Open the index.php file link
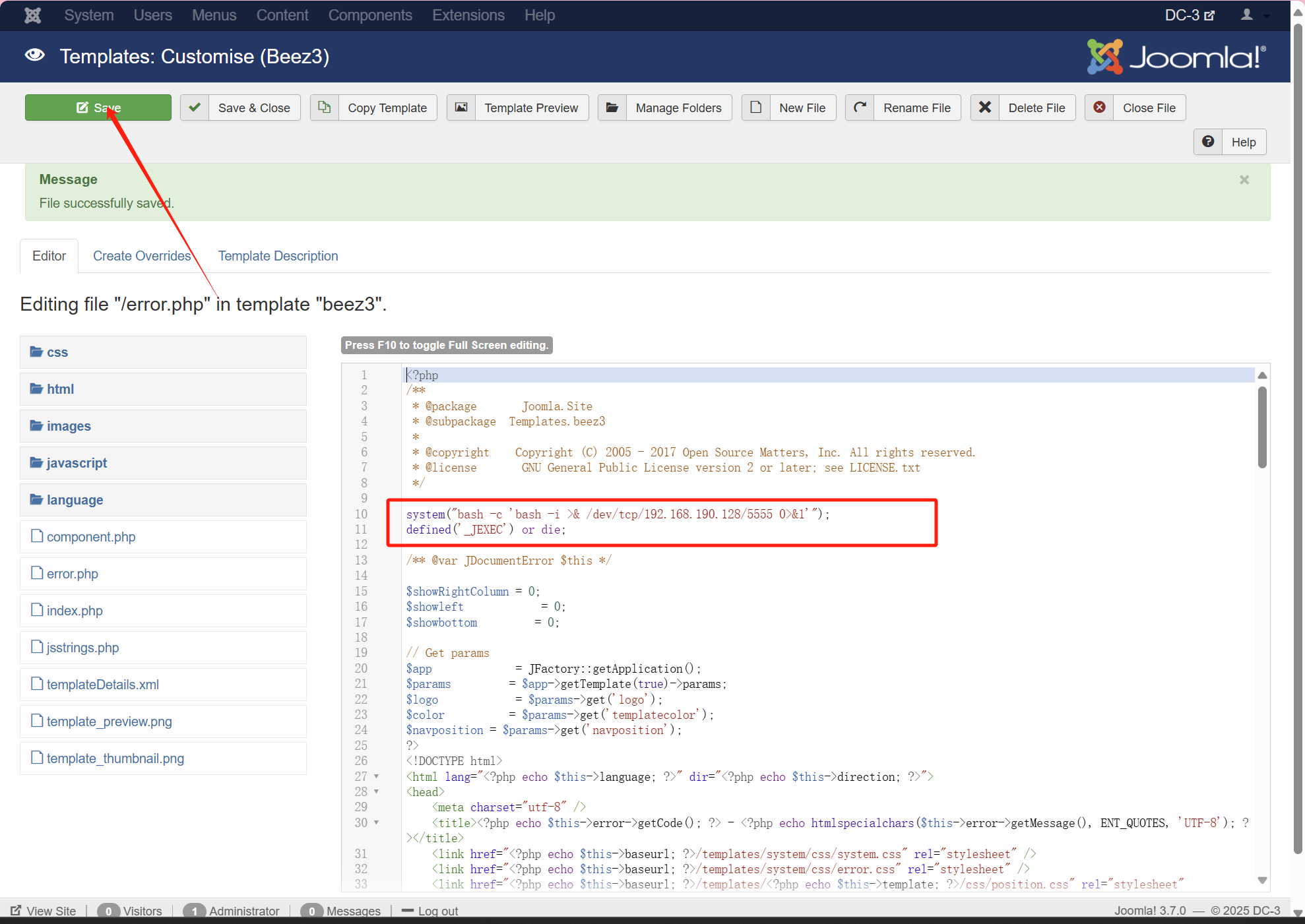Viewport: 1305px width, 924px height. (75, 611)
